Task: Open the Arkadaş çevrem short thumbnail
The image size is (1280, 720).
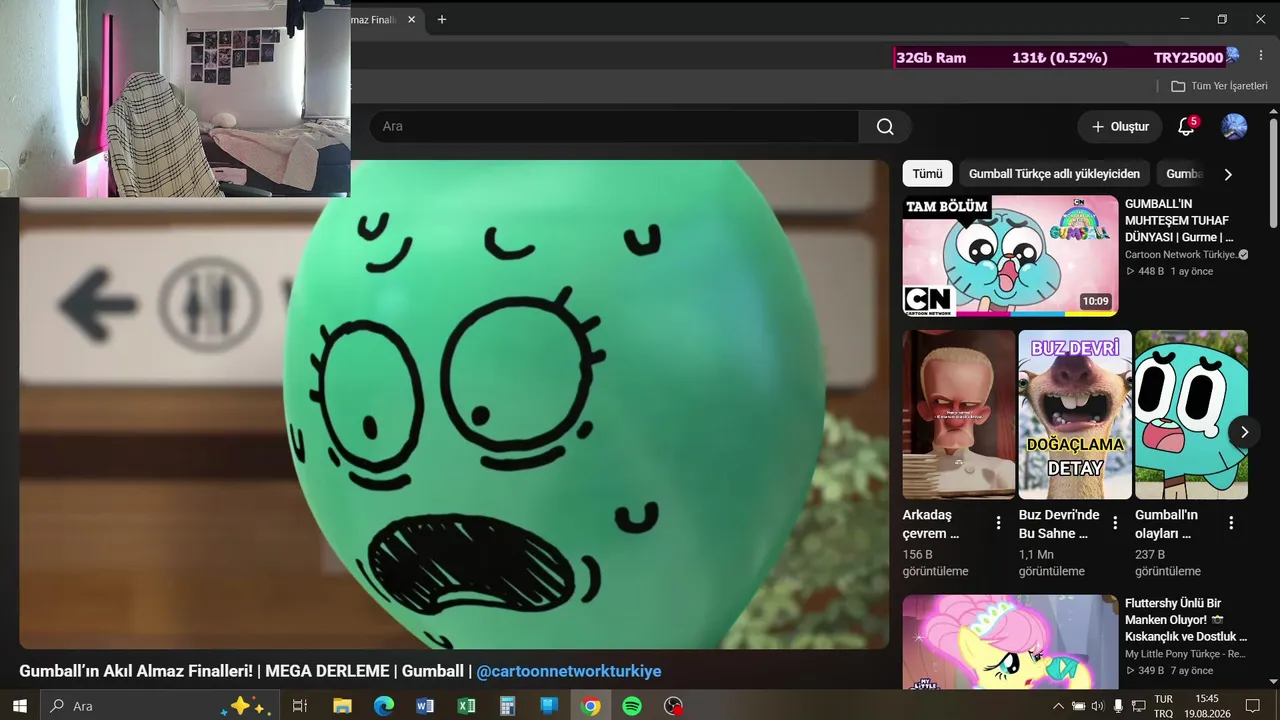Action: click(959, 414)
